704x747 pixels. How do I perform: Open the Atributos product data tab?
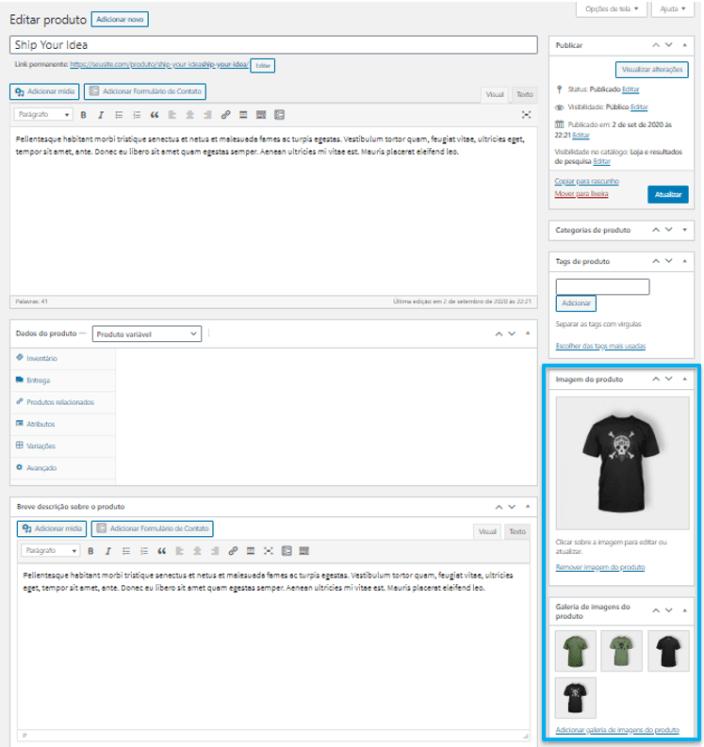(x=40, y=424)
